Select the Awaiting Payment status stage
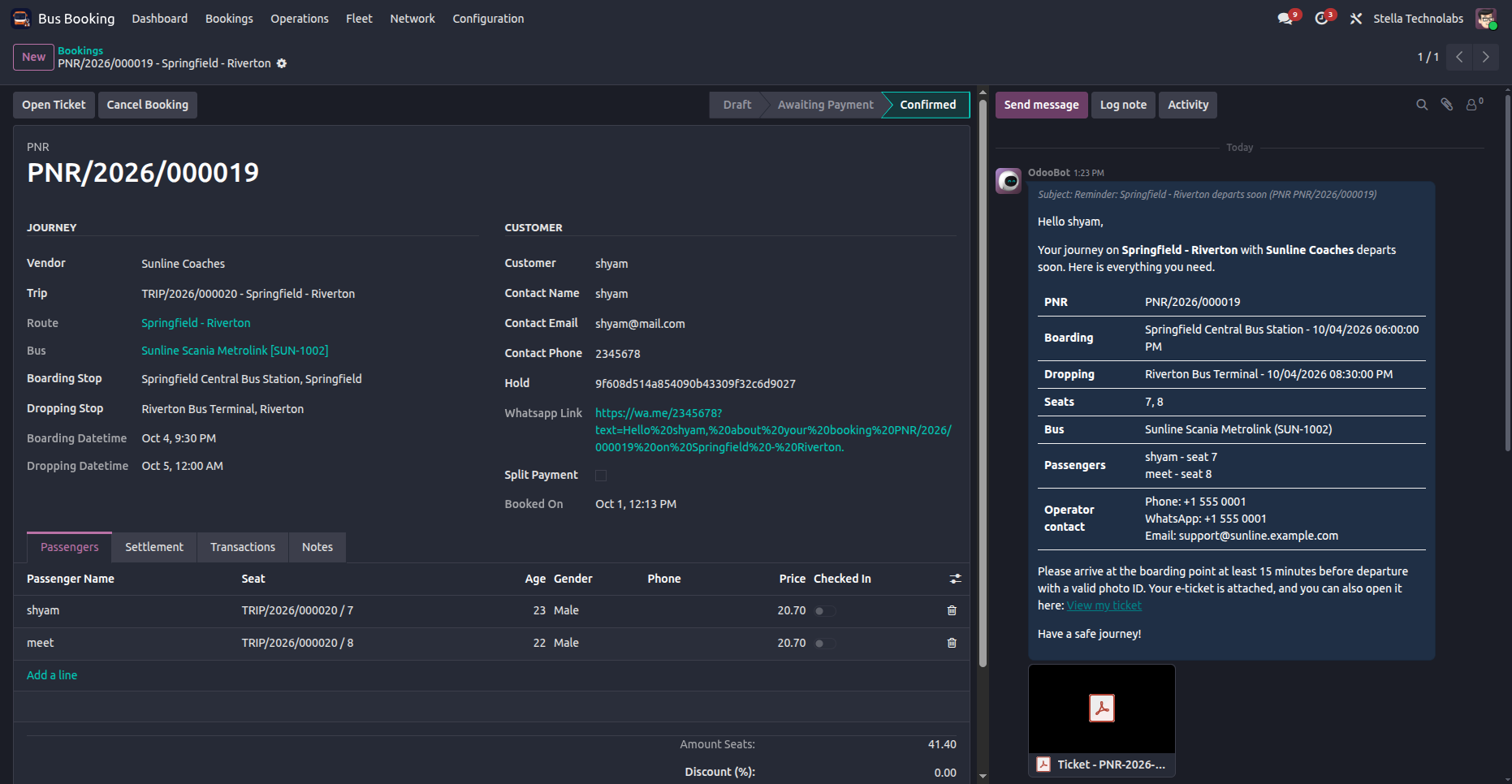The height and width of the screenshot is (784, 1512). pos(825,105)
